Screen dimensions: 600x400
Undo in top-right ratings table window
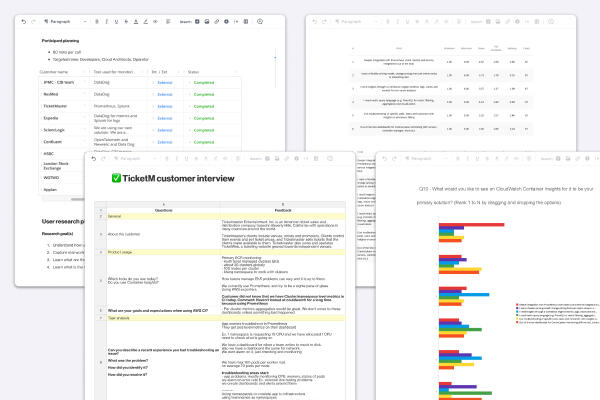pos(315,22)
